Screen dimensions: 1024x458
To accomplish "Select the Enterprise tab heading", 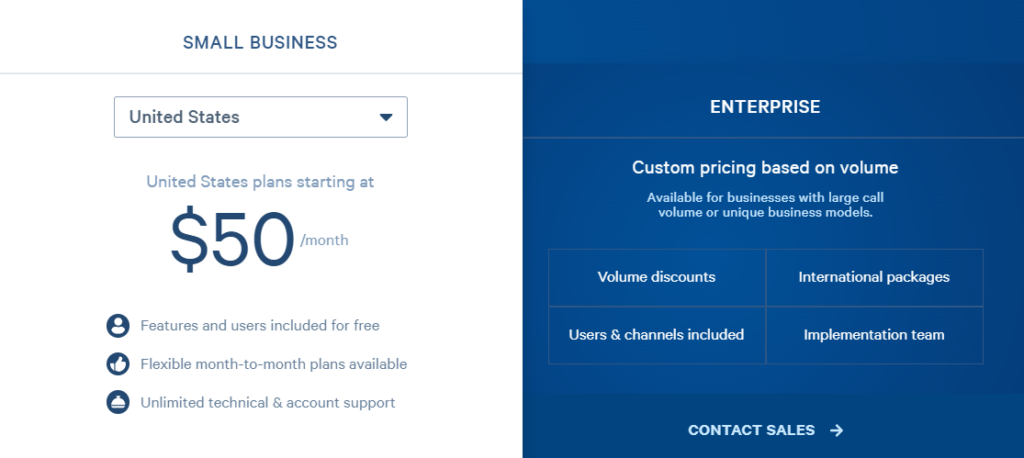I will tap(765, 106).
